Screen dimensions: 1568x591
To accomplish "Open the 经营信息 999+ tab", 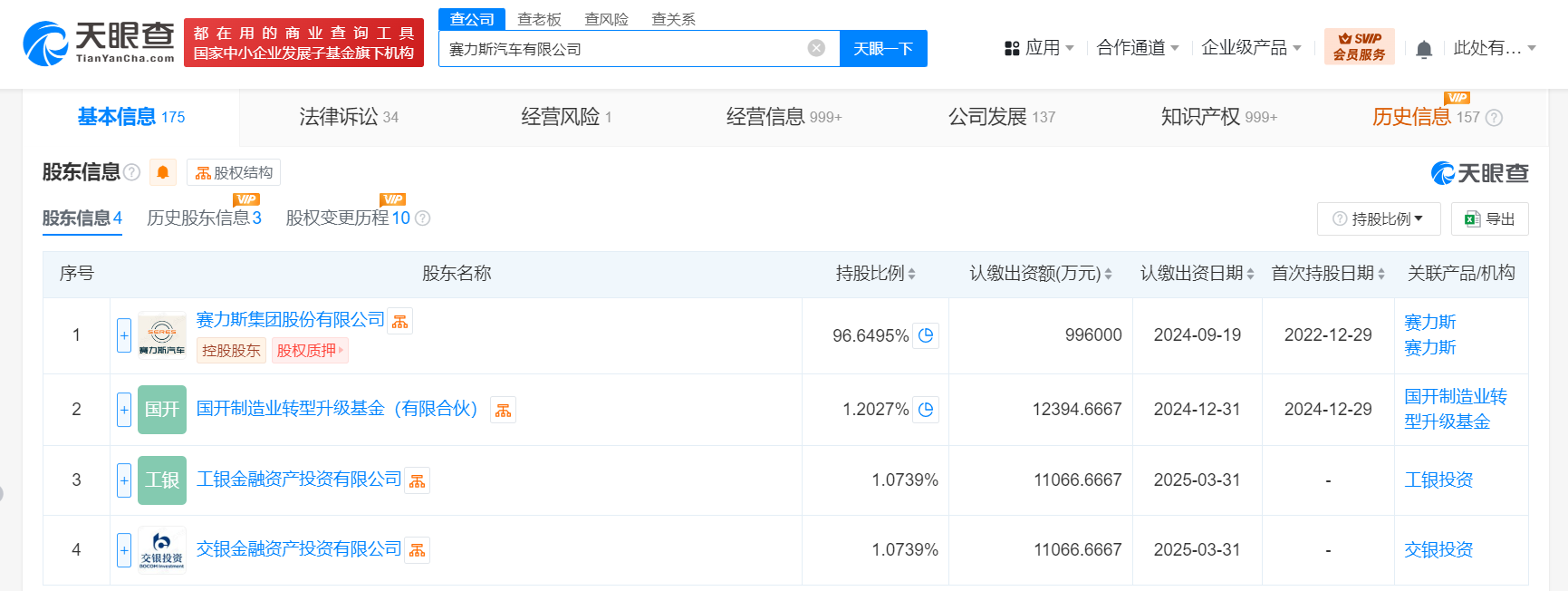I will coord(784,117).
